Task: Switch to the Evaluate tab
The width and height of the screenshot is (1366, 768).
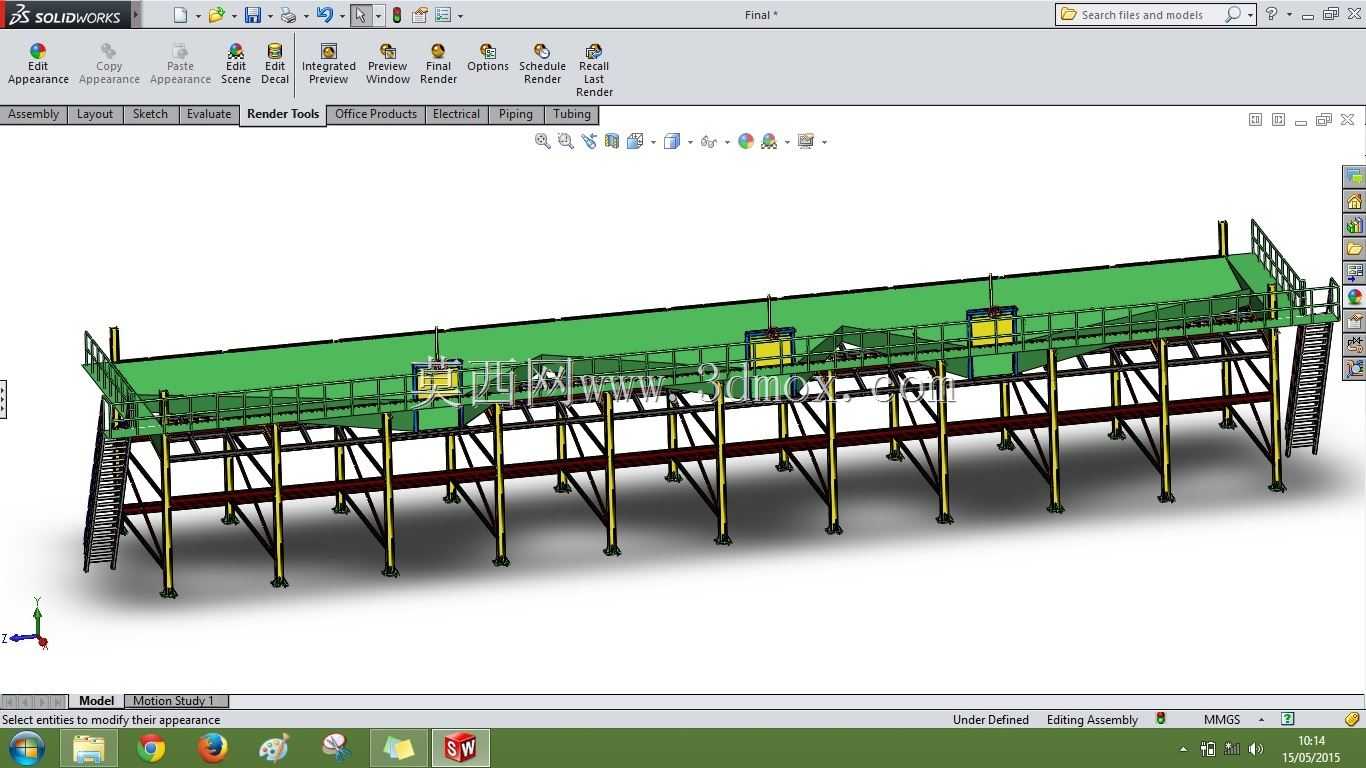Action: 209,114
